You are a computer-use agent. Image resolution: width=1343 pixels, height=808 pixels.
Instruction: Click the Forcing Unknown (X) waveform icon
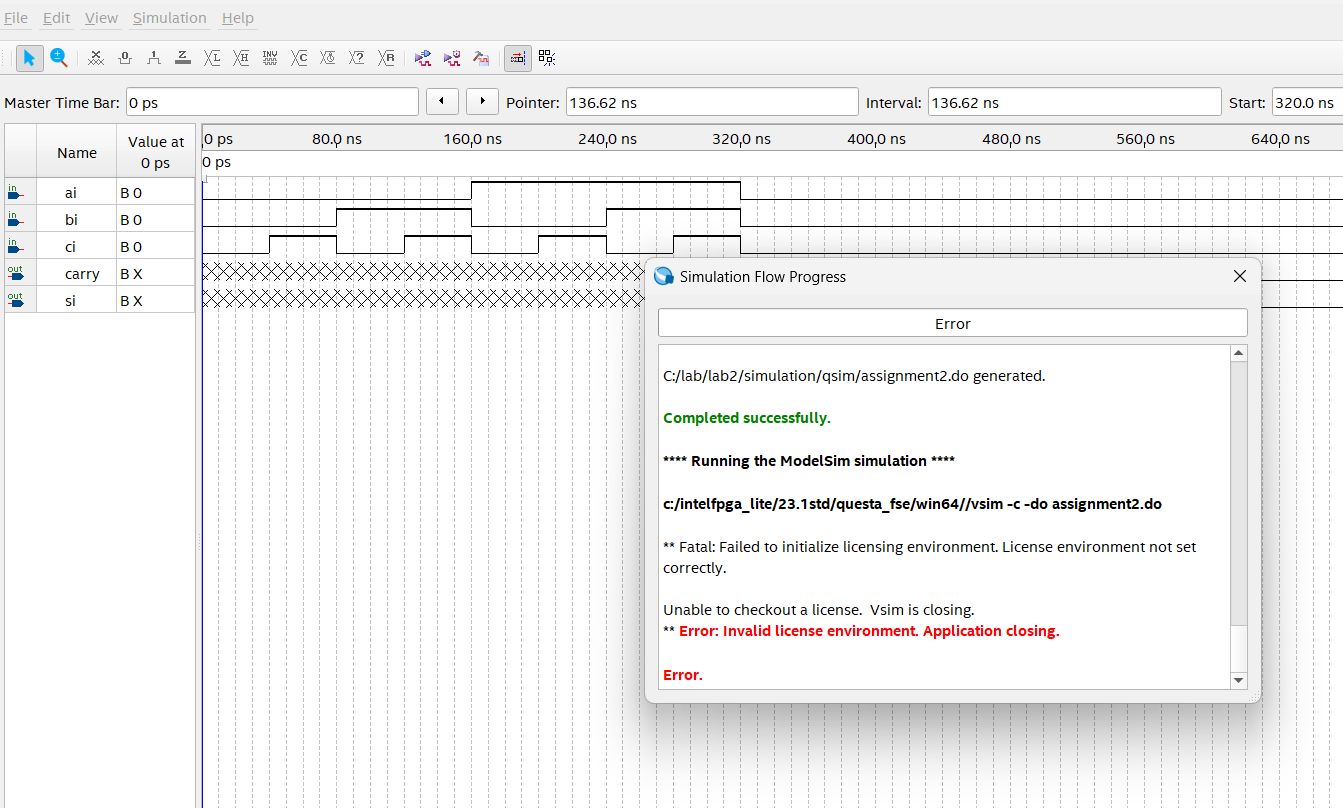point(96,58)
